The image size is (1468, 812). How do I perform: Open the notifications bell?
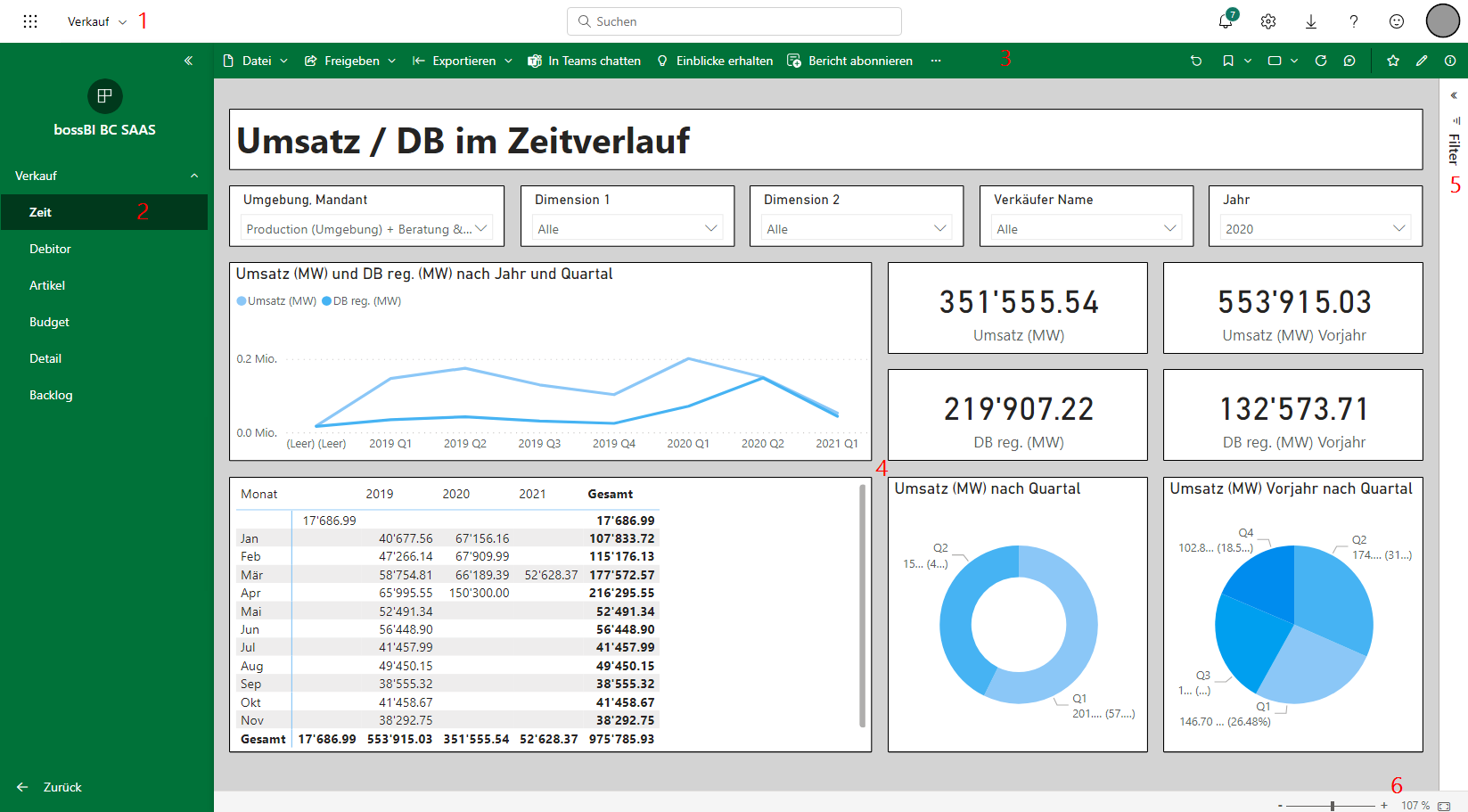point(1226,21)
